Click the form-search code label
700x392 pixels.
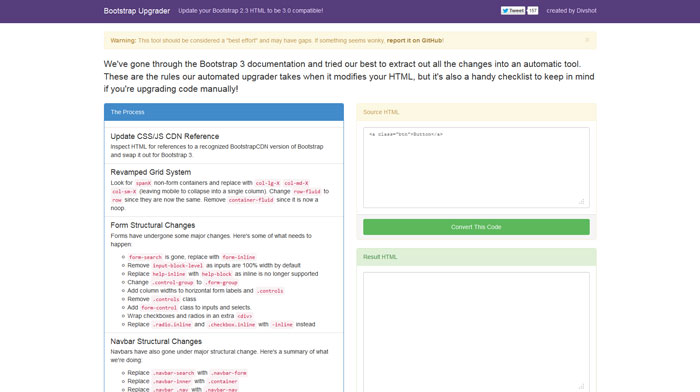pos(145,257)
